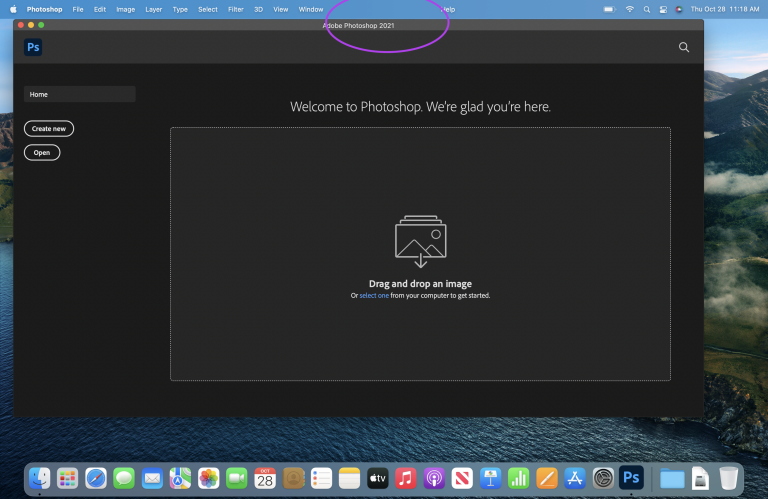Click the 'Welcome to Photoshop' heading text
The width and height of the screenshot is (768, 499).
tap(420, 107)
